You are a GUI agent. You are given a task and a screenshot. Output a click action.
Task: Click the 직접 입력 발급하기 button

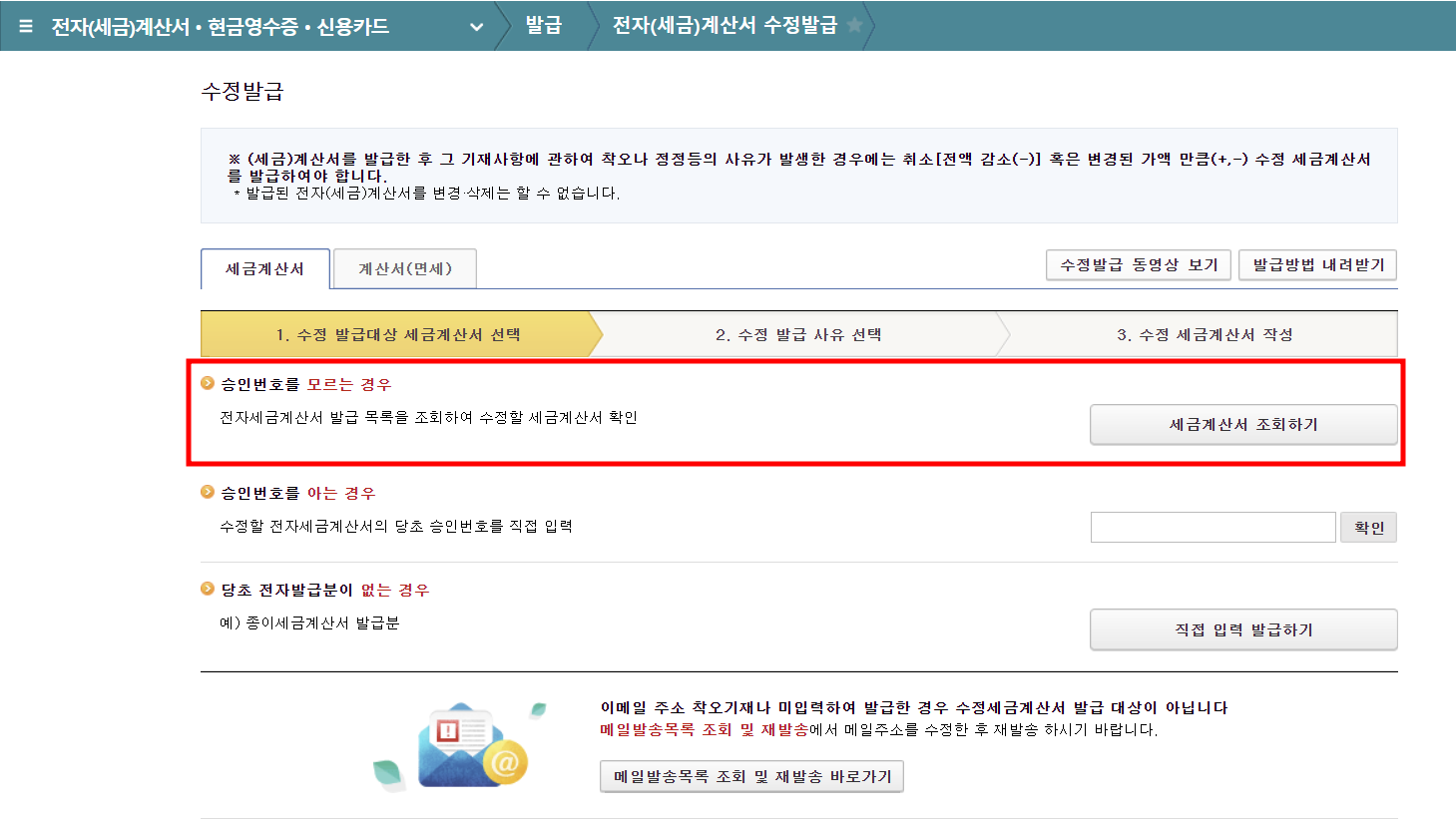click(1242, 629)
